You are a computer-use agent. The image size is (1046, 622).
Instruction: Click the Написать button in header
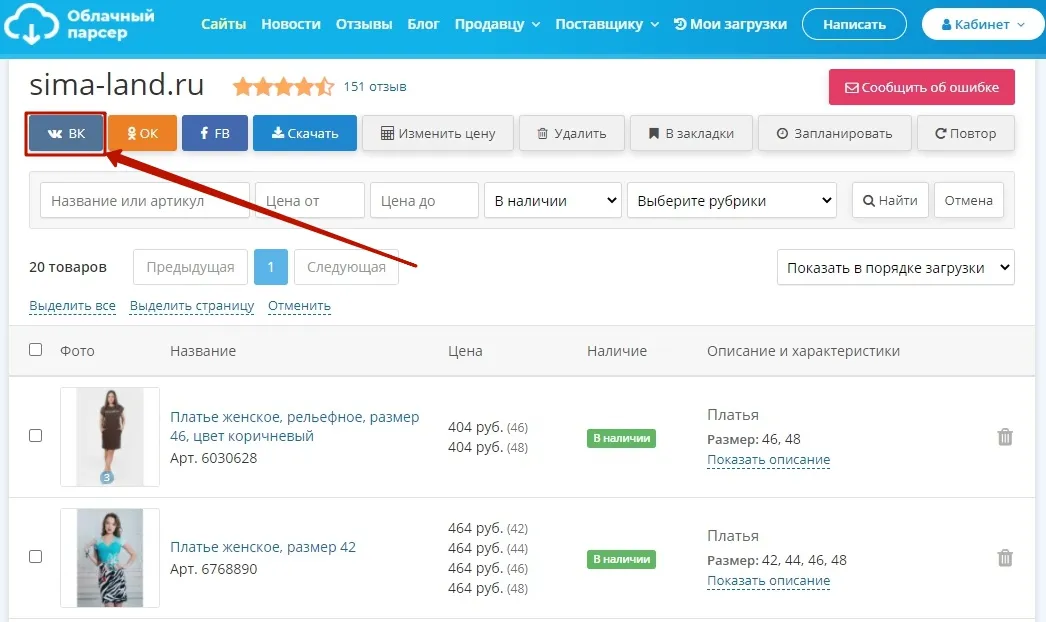854,24
